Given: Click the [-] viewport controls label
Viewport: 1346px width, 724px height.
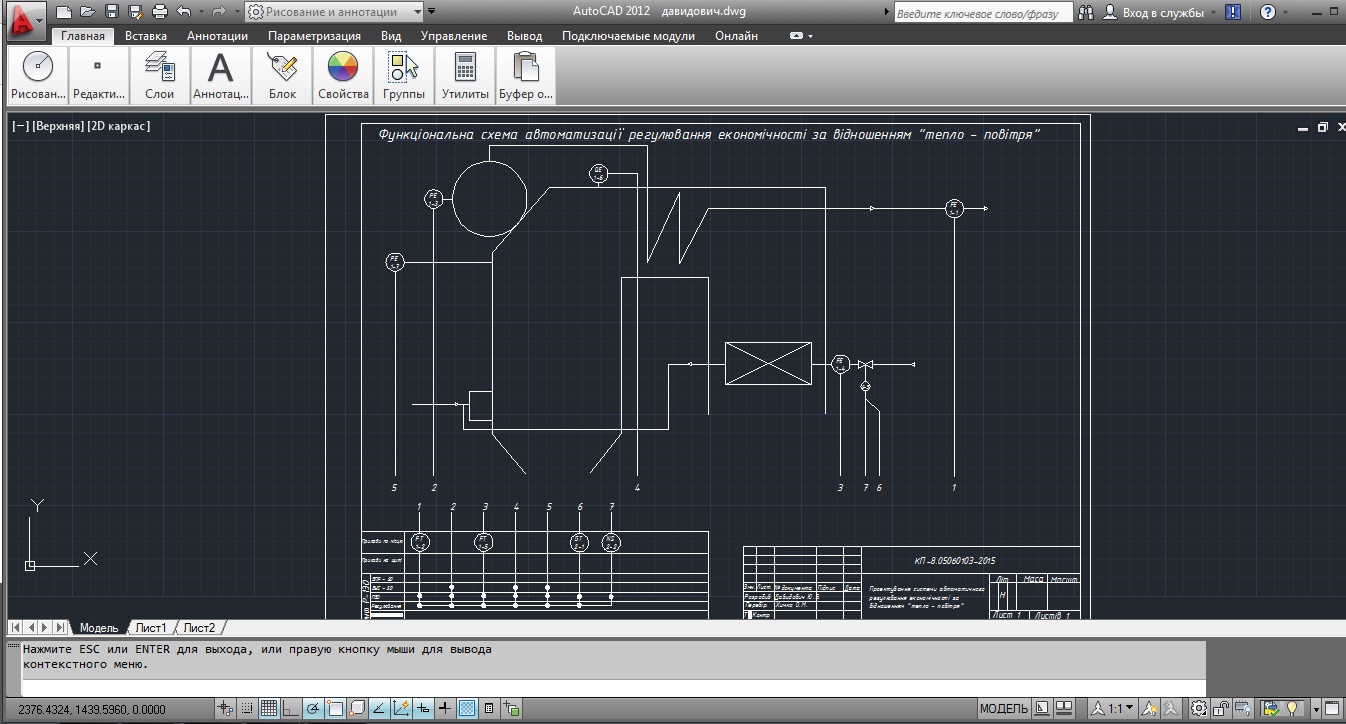Looking at the screenshot, I should pos(20,126).
